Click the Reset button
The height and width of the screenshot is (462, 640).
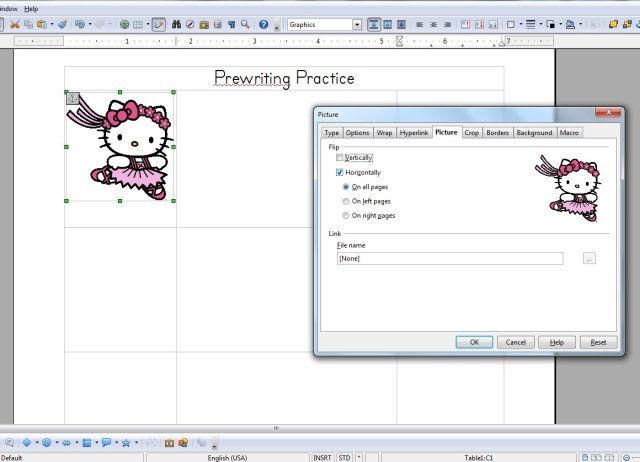click(598, 342)
